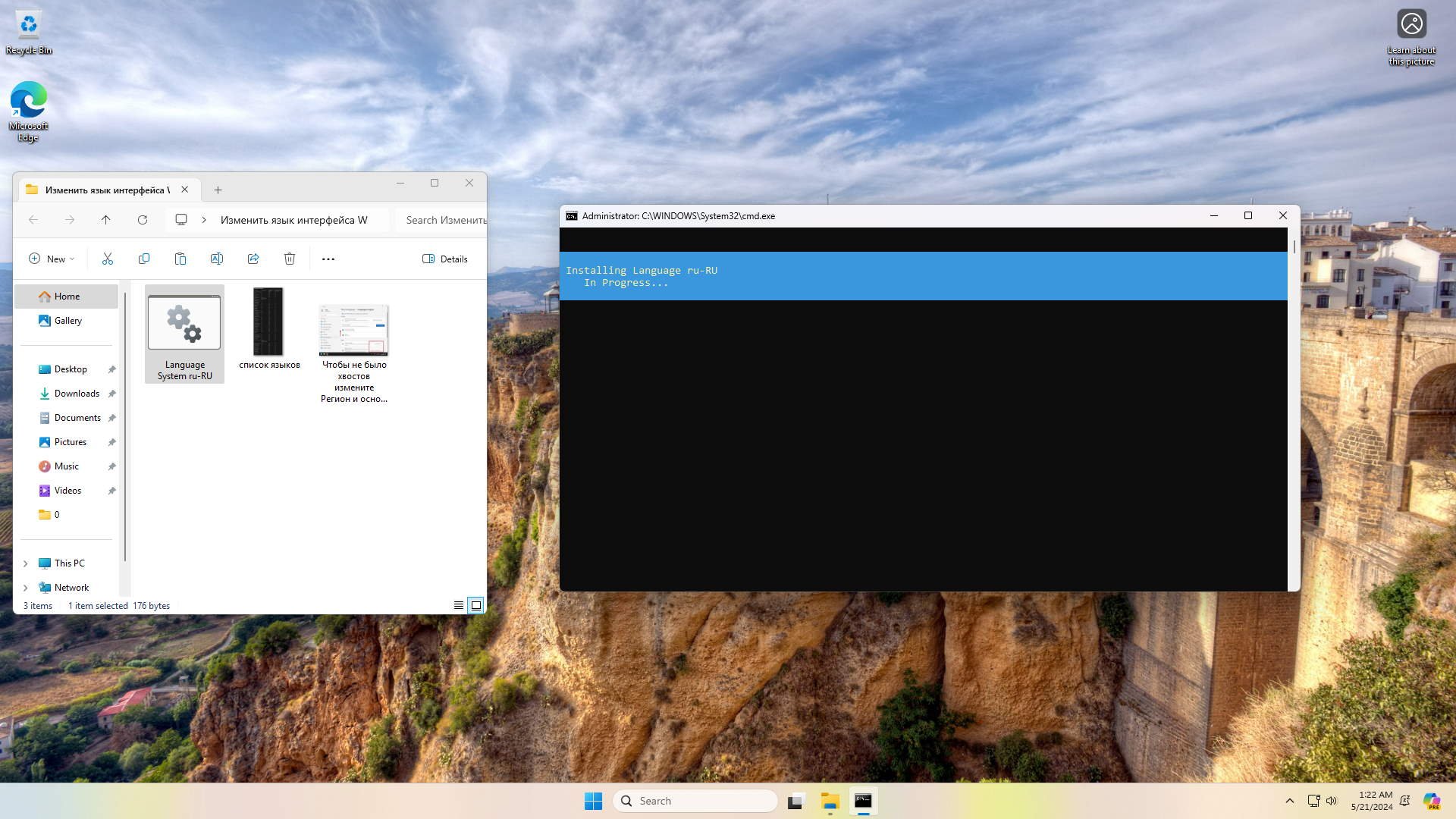Go up one folder level
1456x819 pixels.
[x=105, y=220]
